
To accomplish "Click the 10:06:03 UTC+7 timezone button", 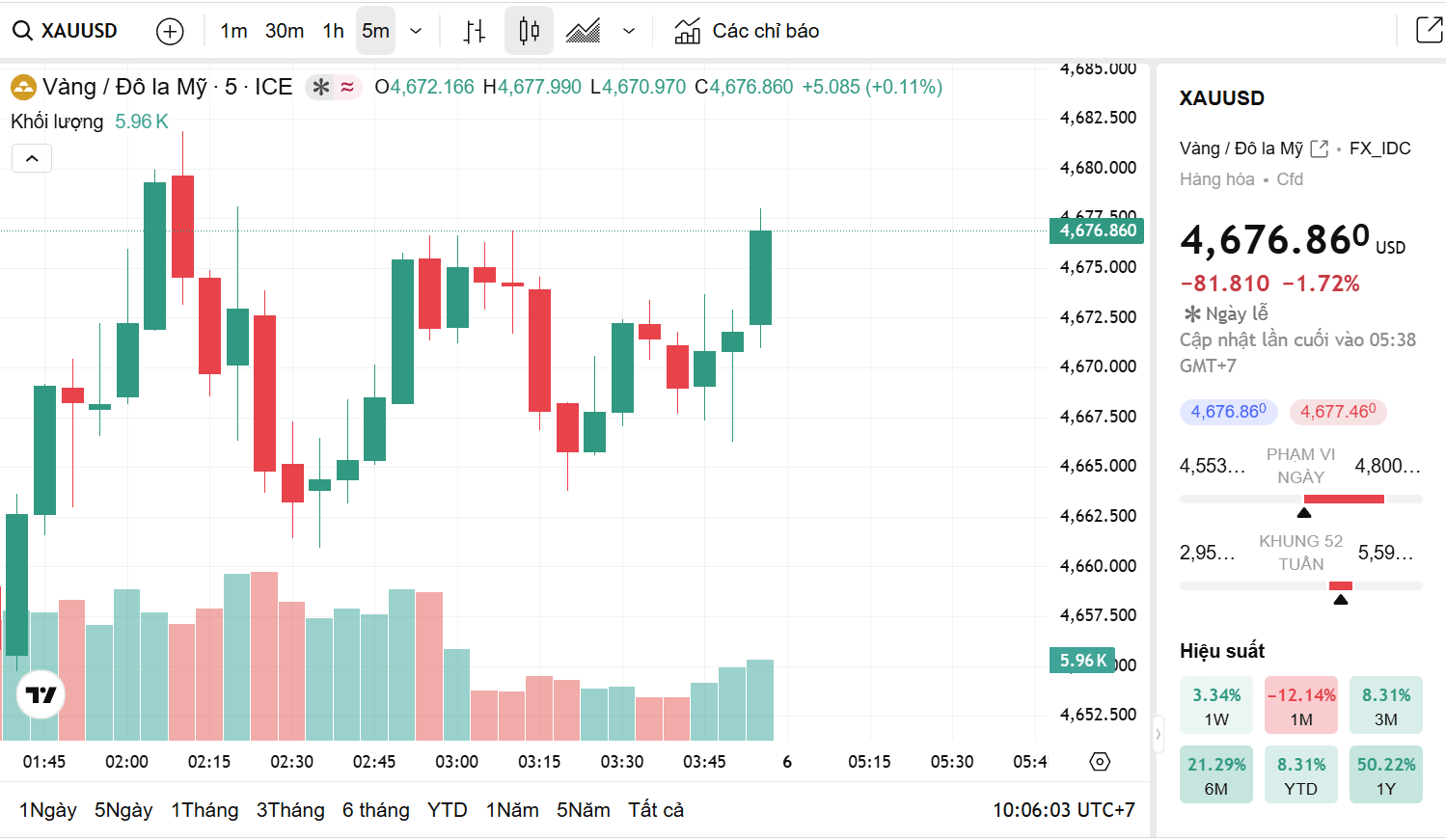I will (1064, 810).
